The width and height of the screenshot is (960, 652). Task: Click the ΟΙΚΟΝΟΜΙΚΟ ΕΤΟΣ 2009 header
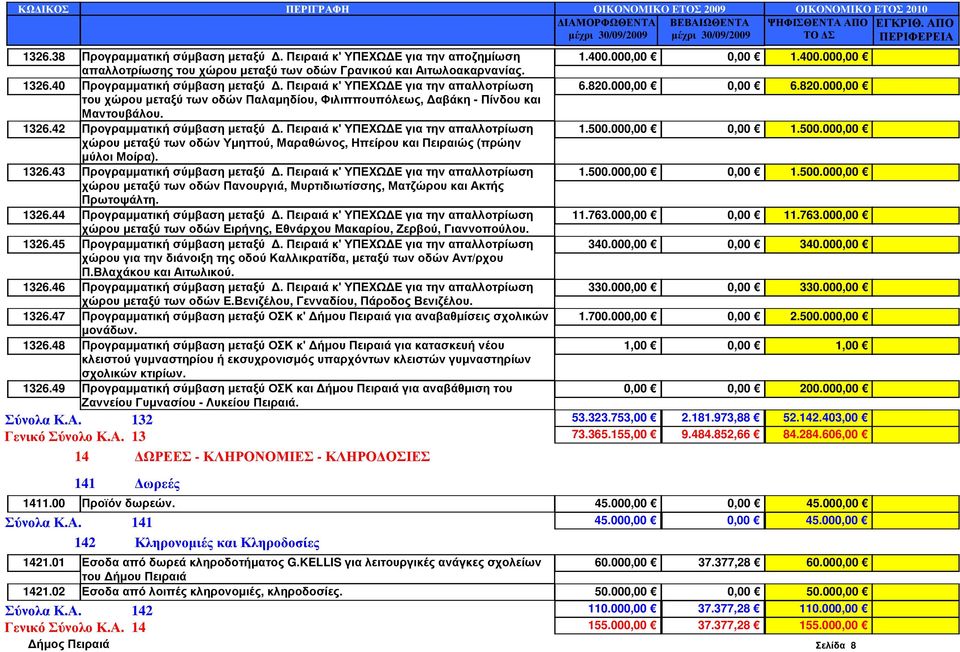659,9
